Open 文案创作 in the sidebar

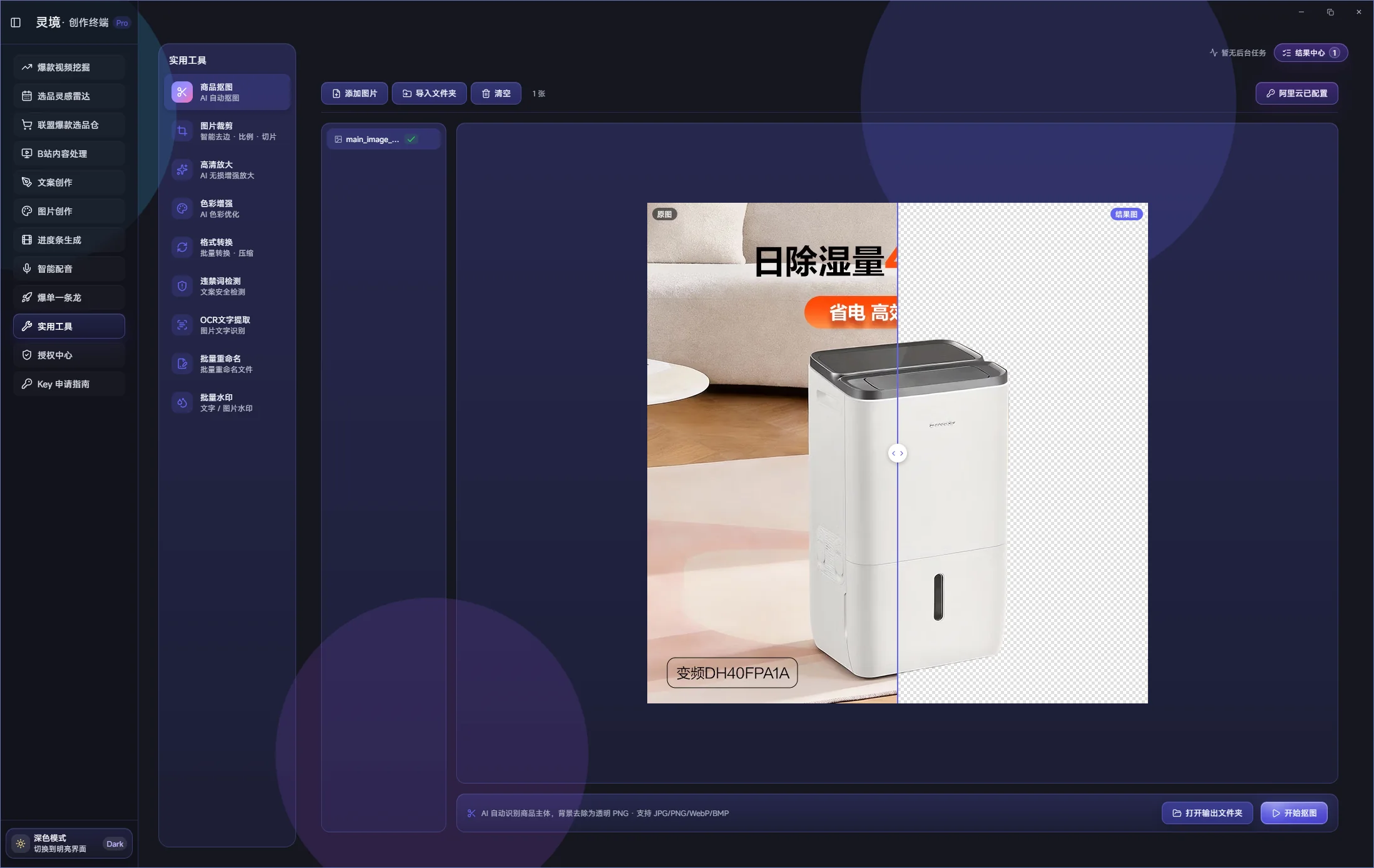point(69,182)
